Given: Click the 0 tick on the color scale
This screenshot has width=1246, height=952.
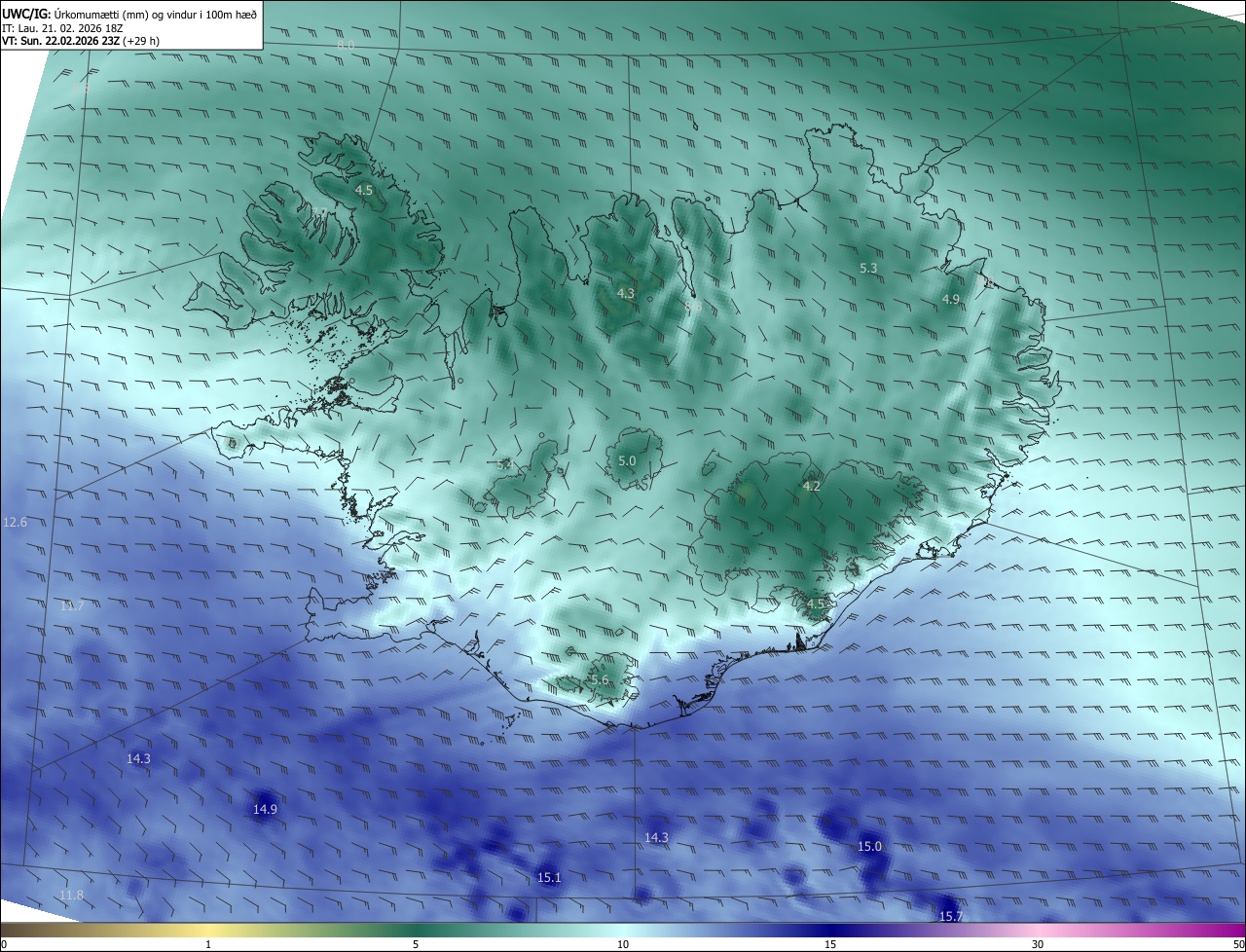Looking at the screenshot, I should 4,944.
